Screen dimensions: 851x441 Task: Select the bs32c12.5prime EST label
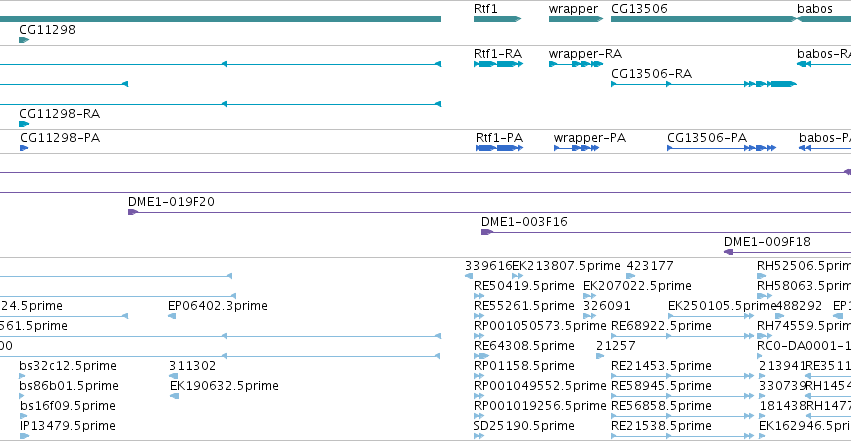pyautogui.click(x=67, y=367)
